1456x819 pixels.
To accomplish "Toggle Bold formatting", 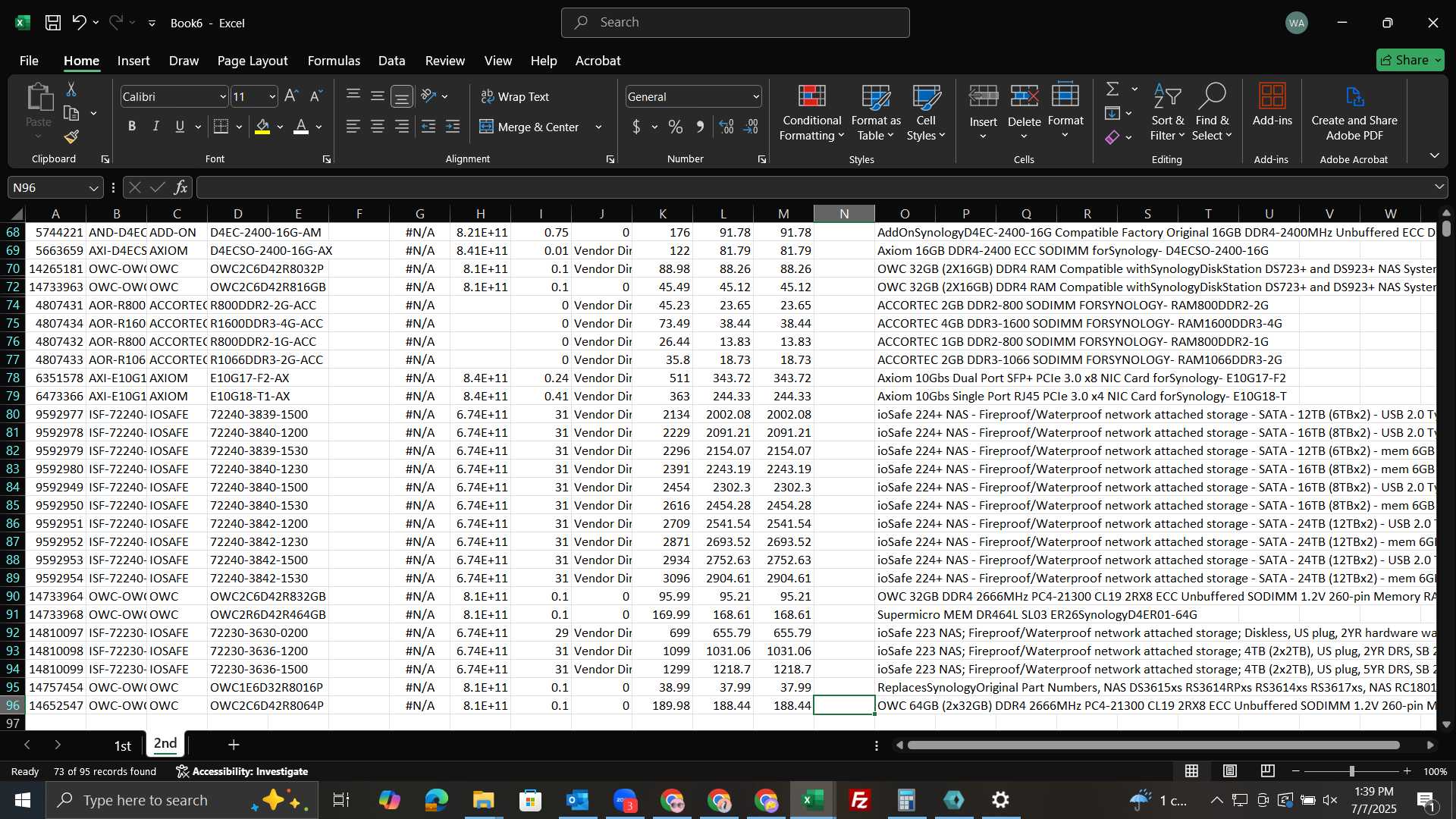I will point(132,127).
